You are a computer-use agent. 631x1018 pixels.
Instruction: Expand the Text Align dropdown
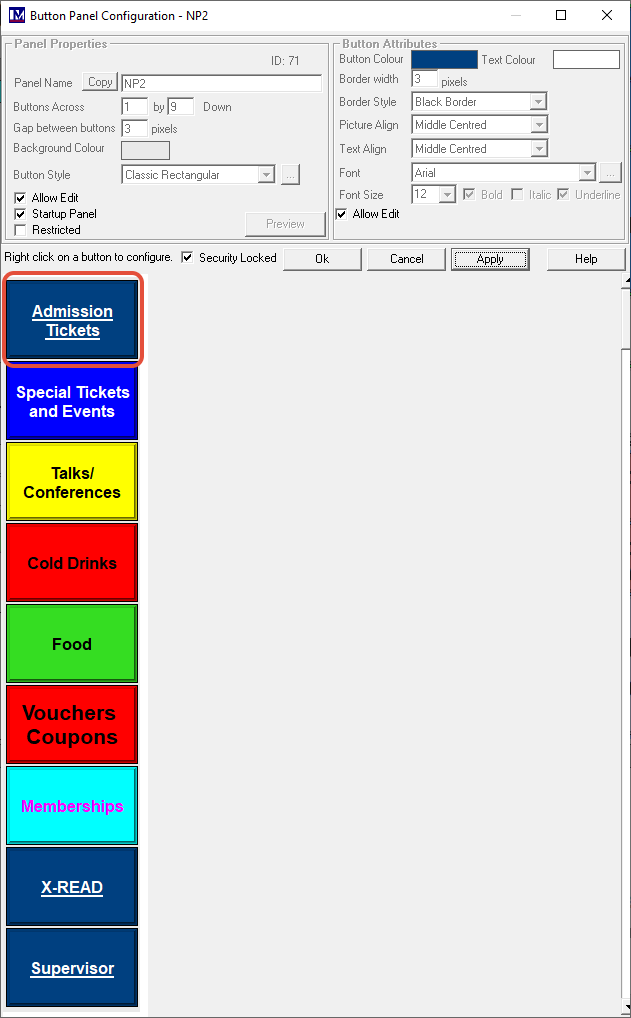click(539, 149)
